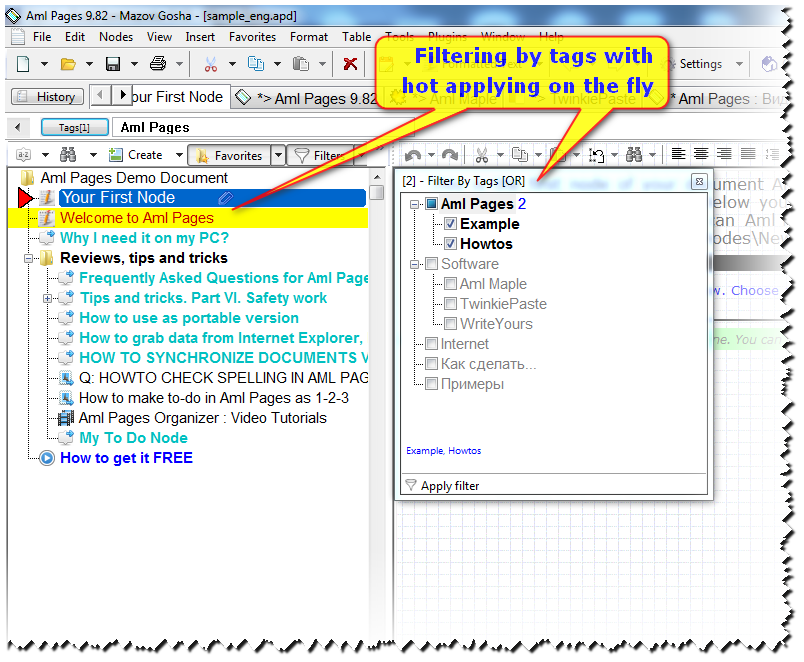The width and height of the screenshot is (804, 662).
Task: Uncheck the Example tag checkbox
Action: click(450, 224)
